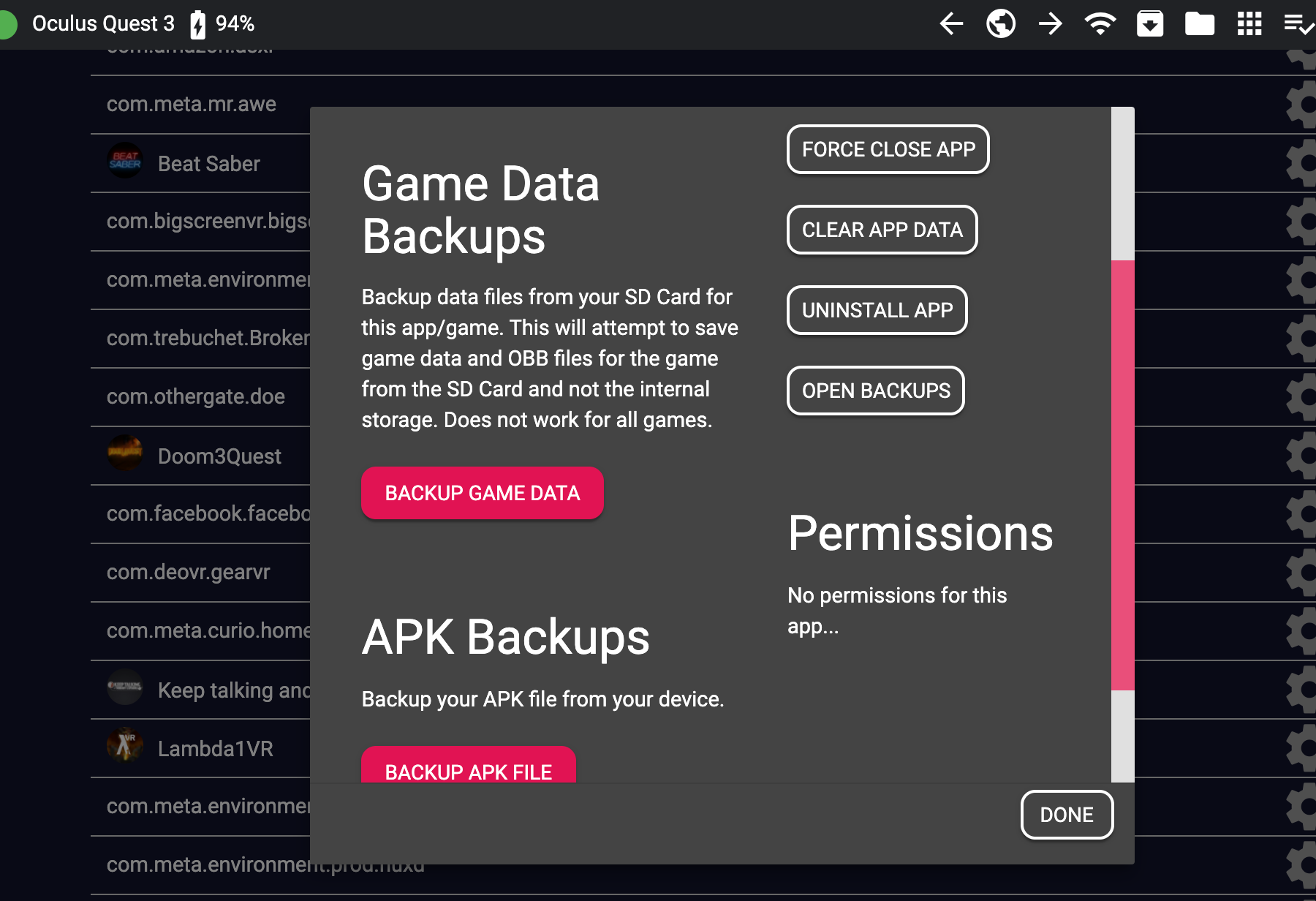The height and width of the screenshot is (901, 1316).
Task: Click the green device connection status dot
Action: (7, 25)
